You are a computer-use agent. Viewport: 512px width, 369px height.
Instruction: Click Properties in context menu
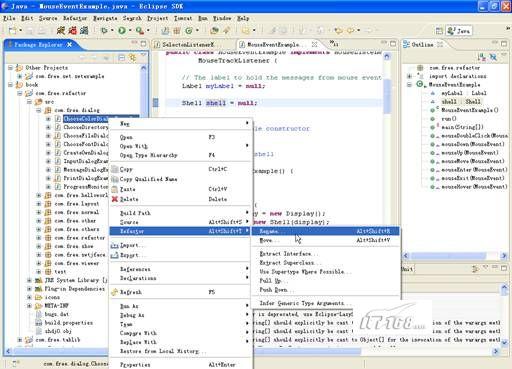(180, 365)
